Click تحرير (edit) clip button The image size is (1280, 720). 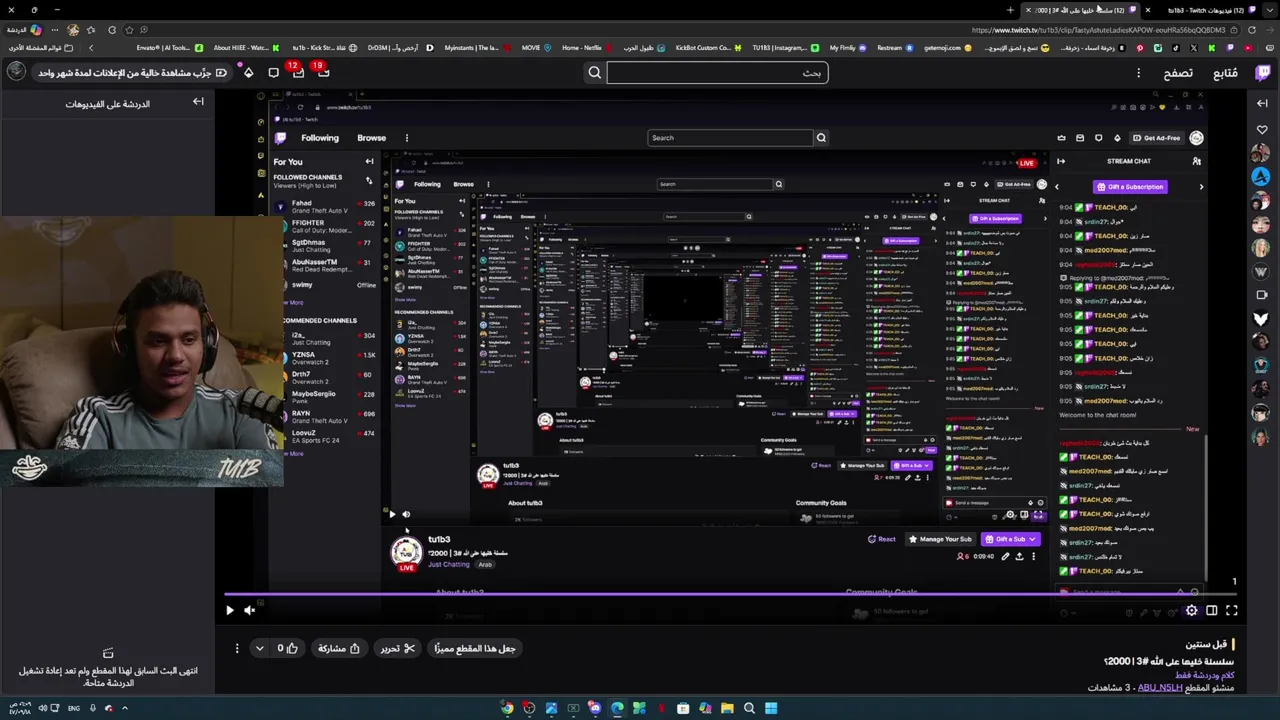[x=397, y=648]
